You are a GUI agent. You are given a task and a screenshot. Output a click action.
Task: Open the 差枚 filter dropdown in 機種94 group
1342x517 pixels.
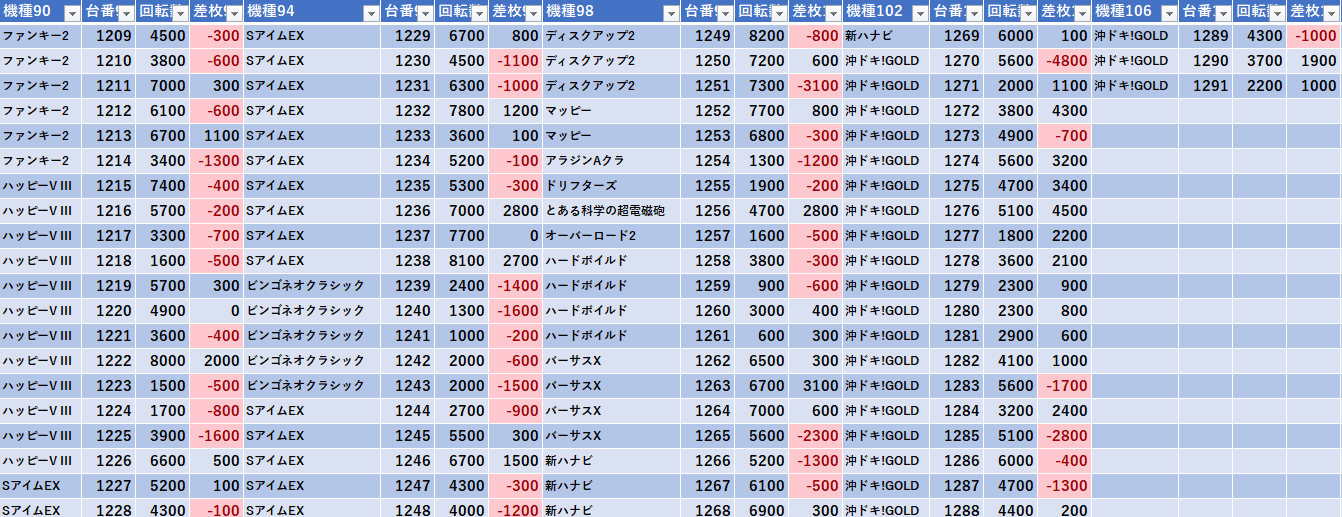tap(533, 12)
